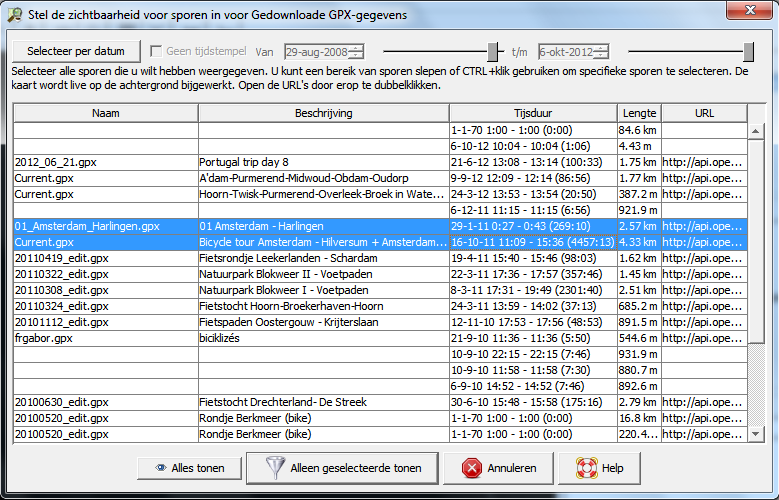Click the 2.57 km length cell

(x=639, y=226)
